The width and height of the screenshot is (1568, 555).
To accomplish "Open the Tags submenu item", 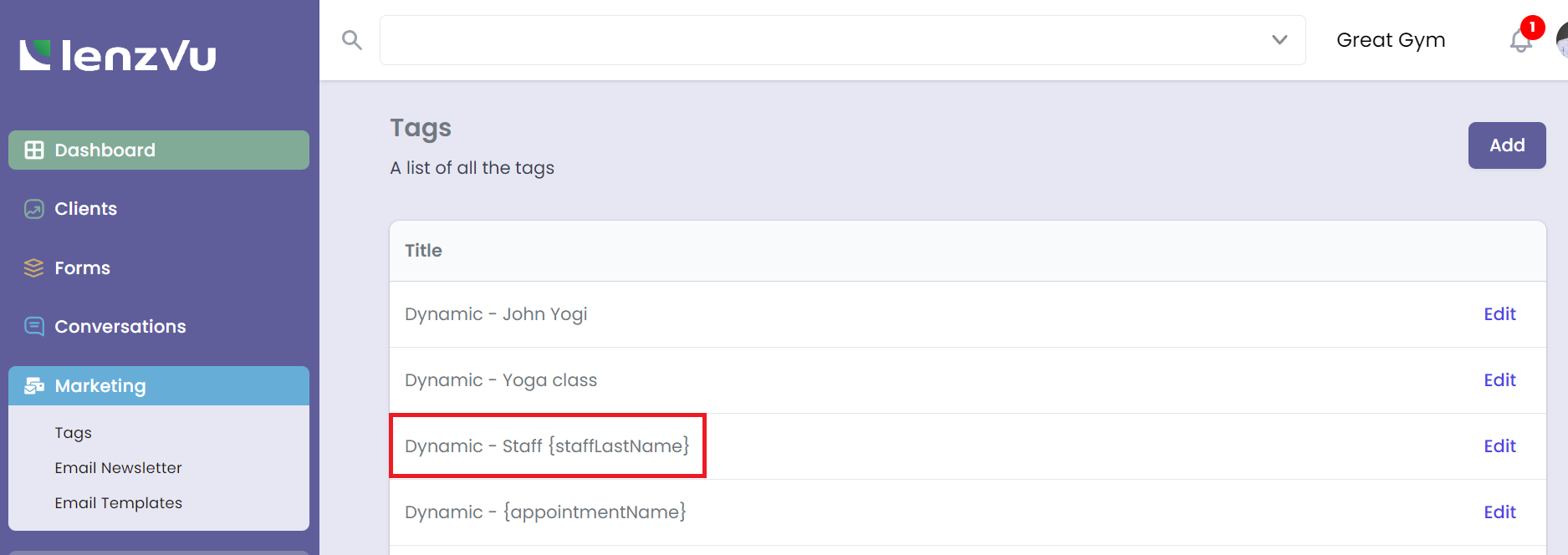I will click(74, 433).
